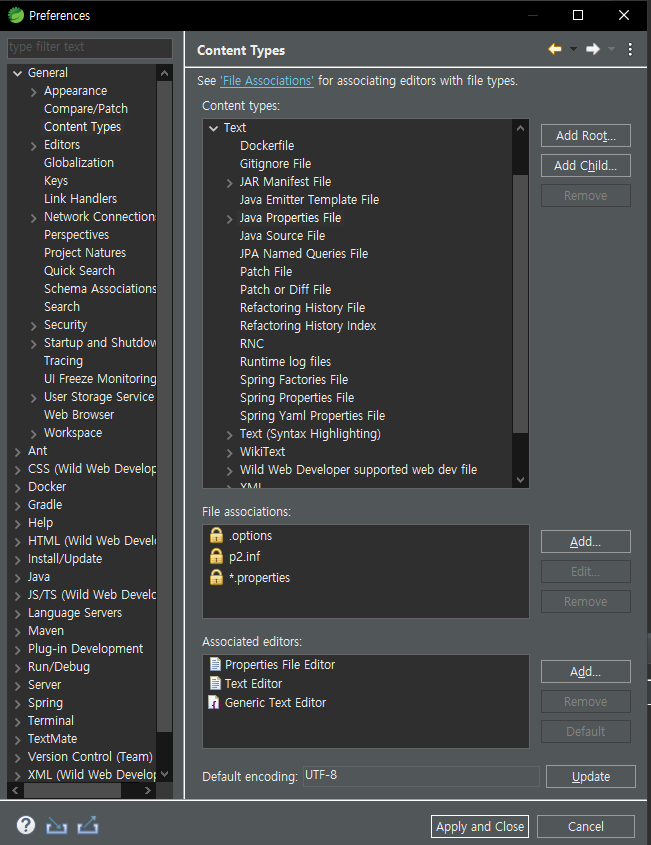Select the locked *.properties association
651x845 pixels.
250,577
